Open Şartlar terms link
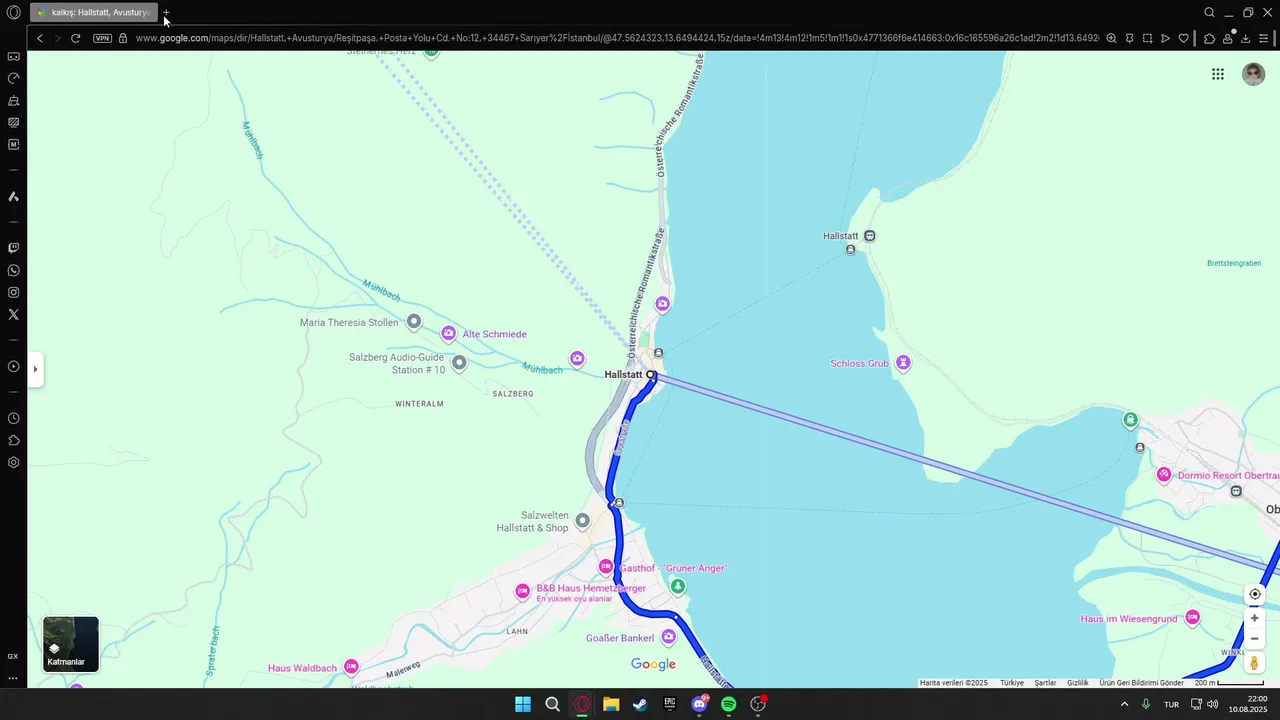1280x720 pixels. (x=1045, y=683)
